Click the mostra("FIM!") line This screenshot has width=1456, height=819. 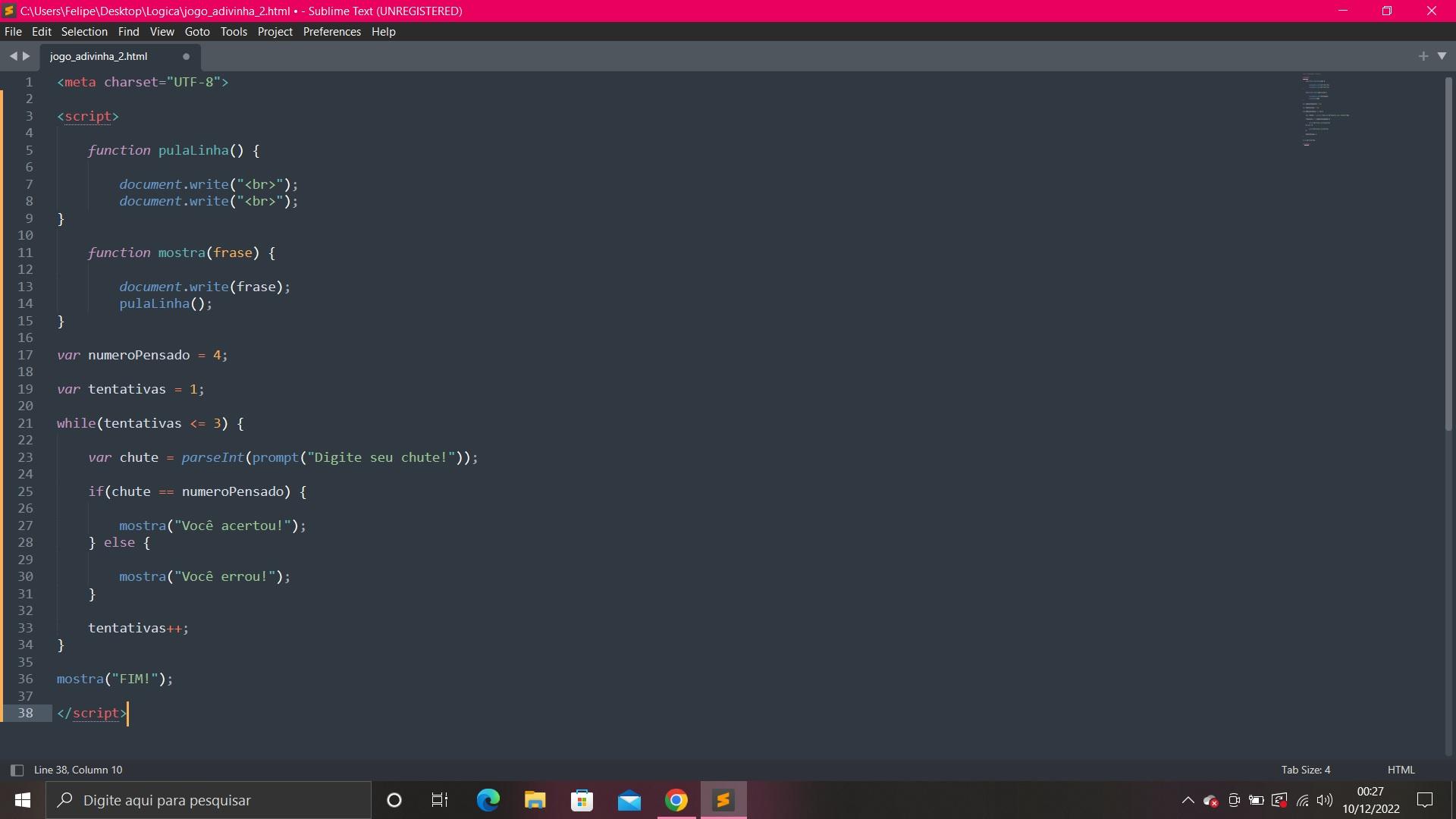click(115, 679)
